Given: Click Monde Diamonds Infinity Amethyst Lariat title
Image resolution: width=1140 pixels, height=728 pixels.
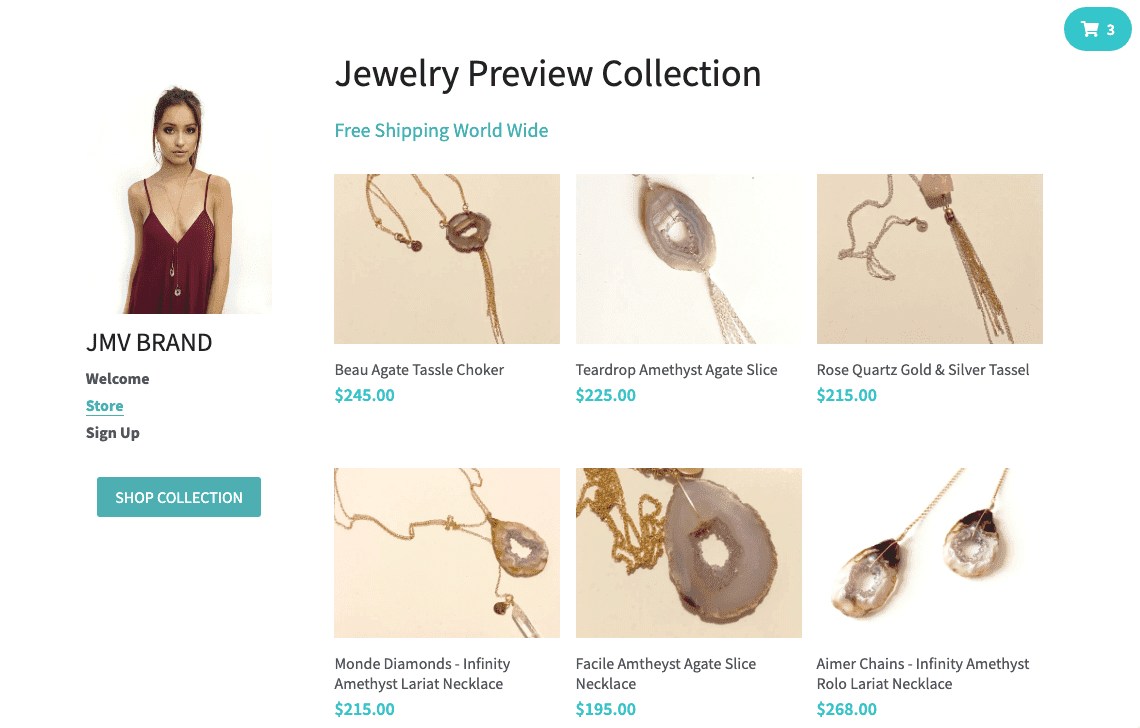Looking at the screenshot, I should tap(422, 674).
